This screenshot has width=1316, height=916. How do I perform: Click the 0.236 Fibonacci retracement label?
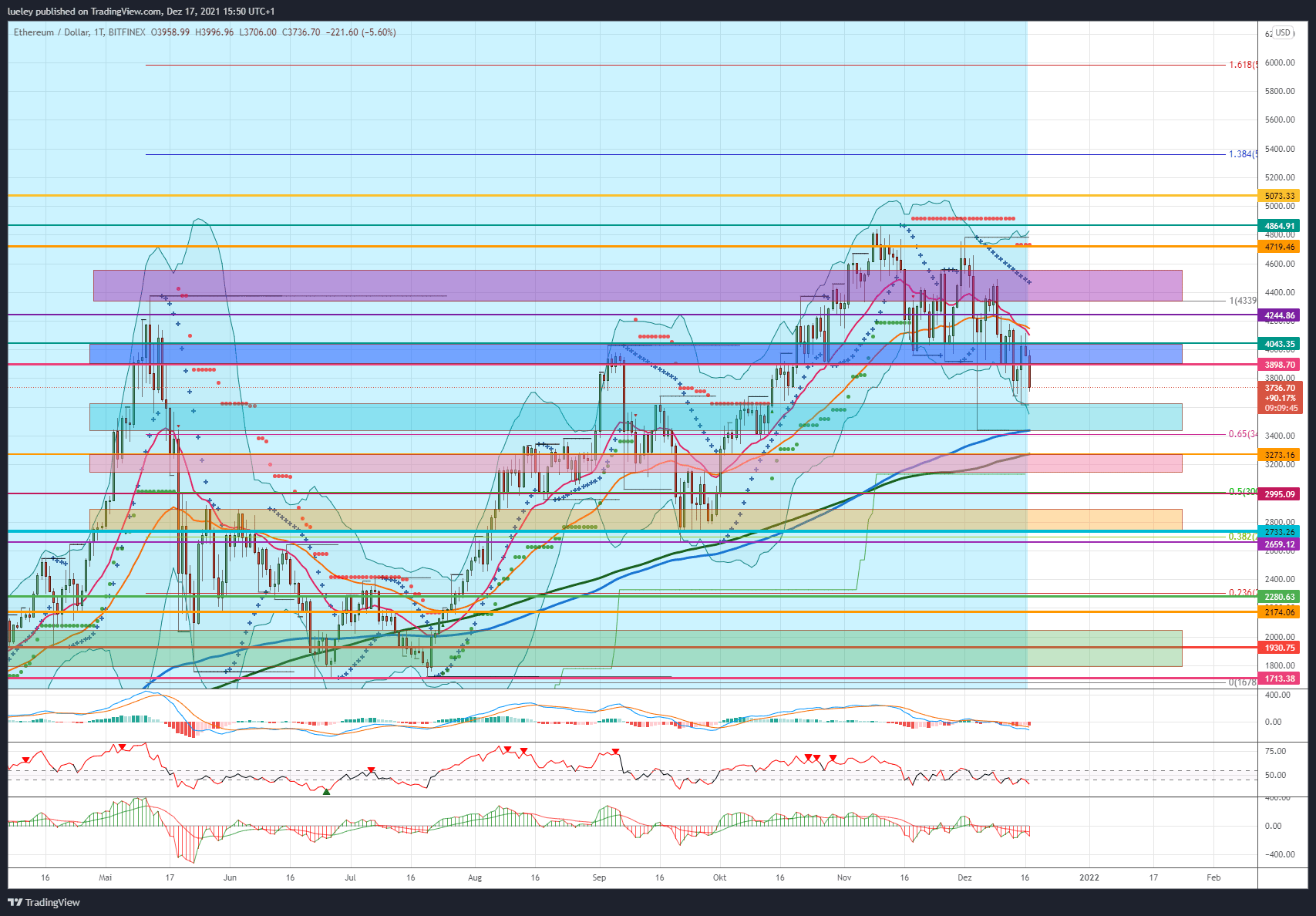click(x=1243, y=593)
